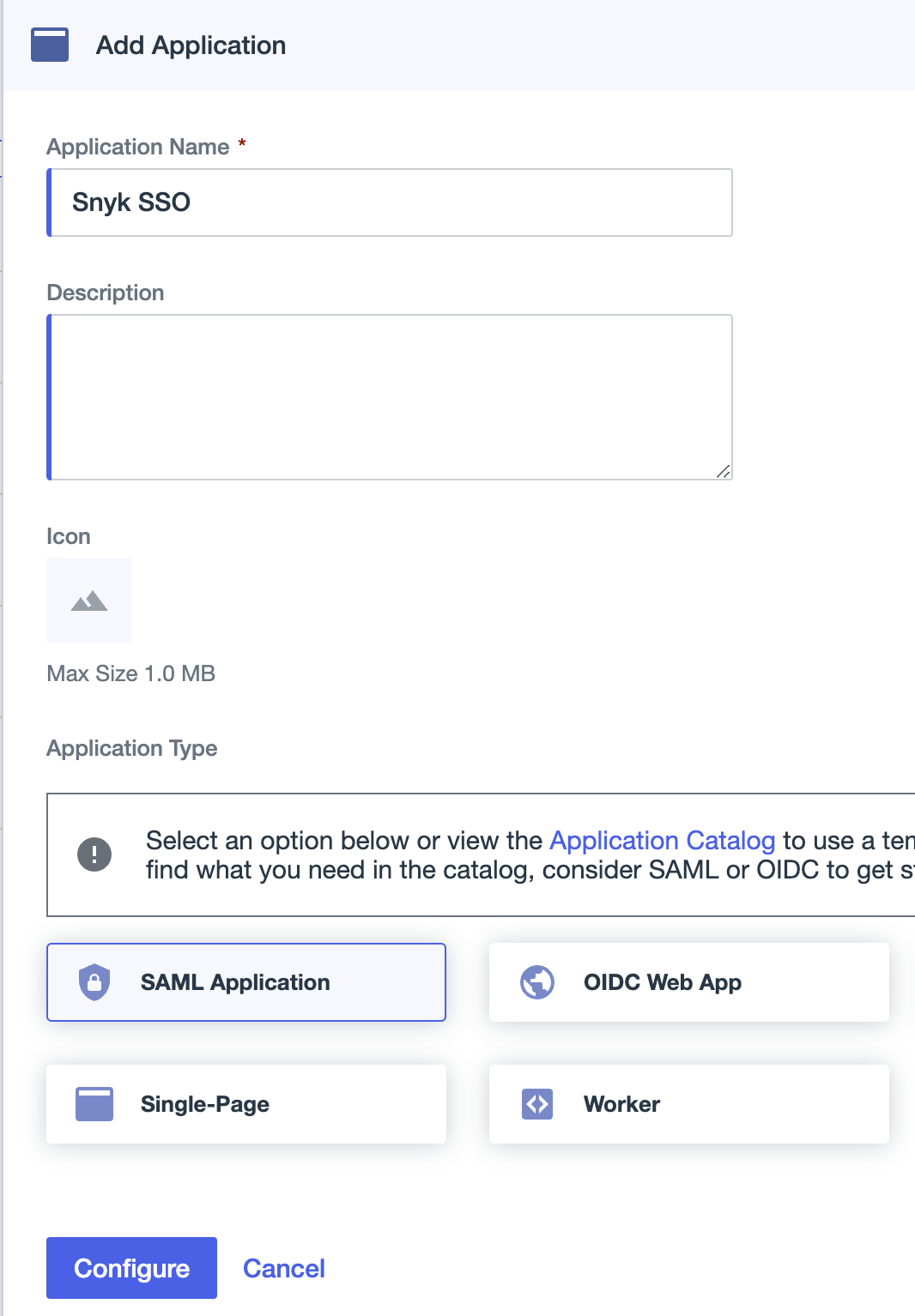Click the red required asterisk near Application Name
Screen dimensions: 915x1316
tap(242, 146)
